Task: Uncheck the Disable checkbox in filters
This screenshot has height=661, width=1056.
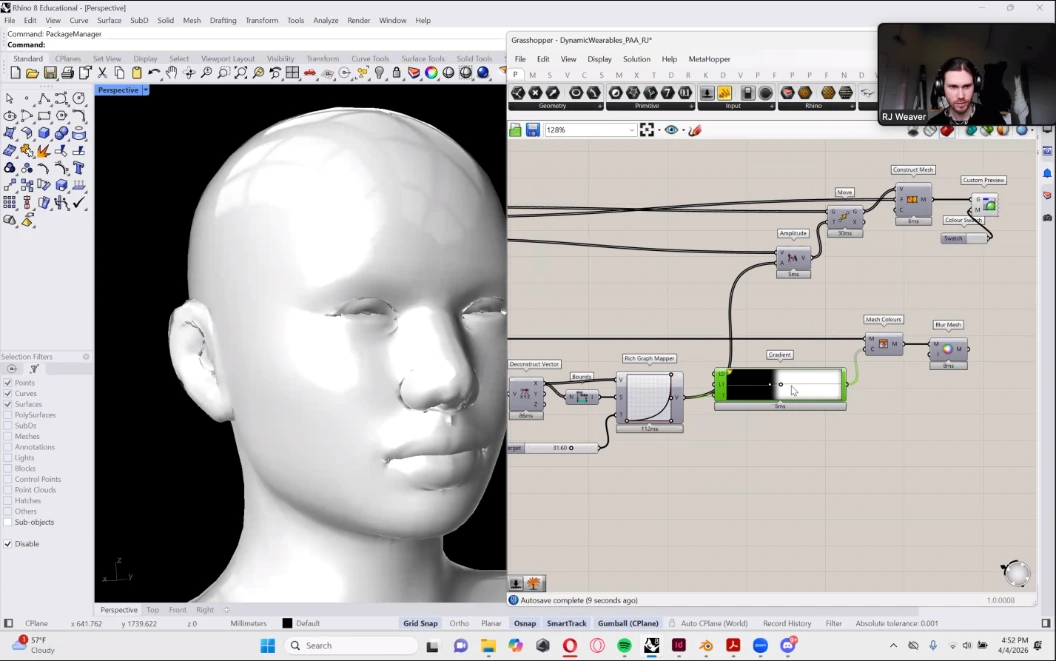Action: click(x=8, y=544)
